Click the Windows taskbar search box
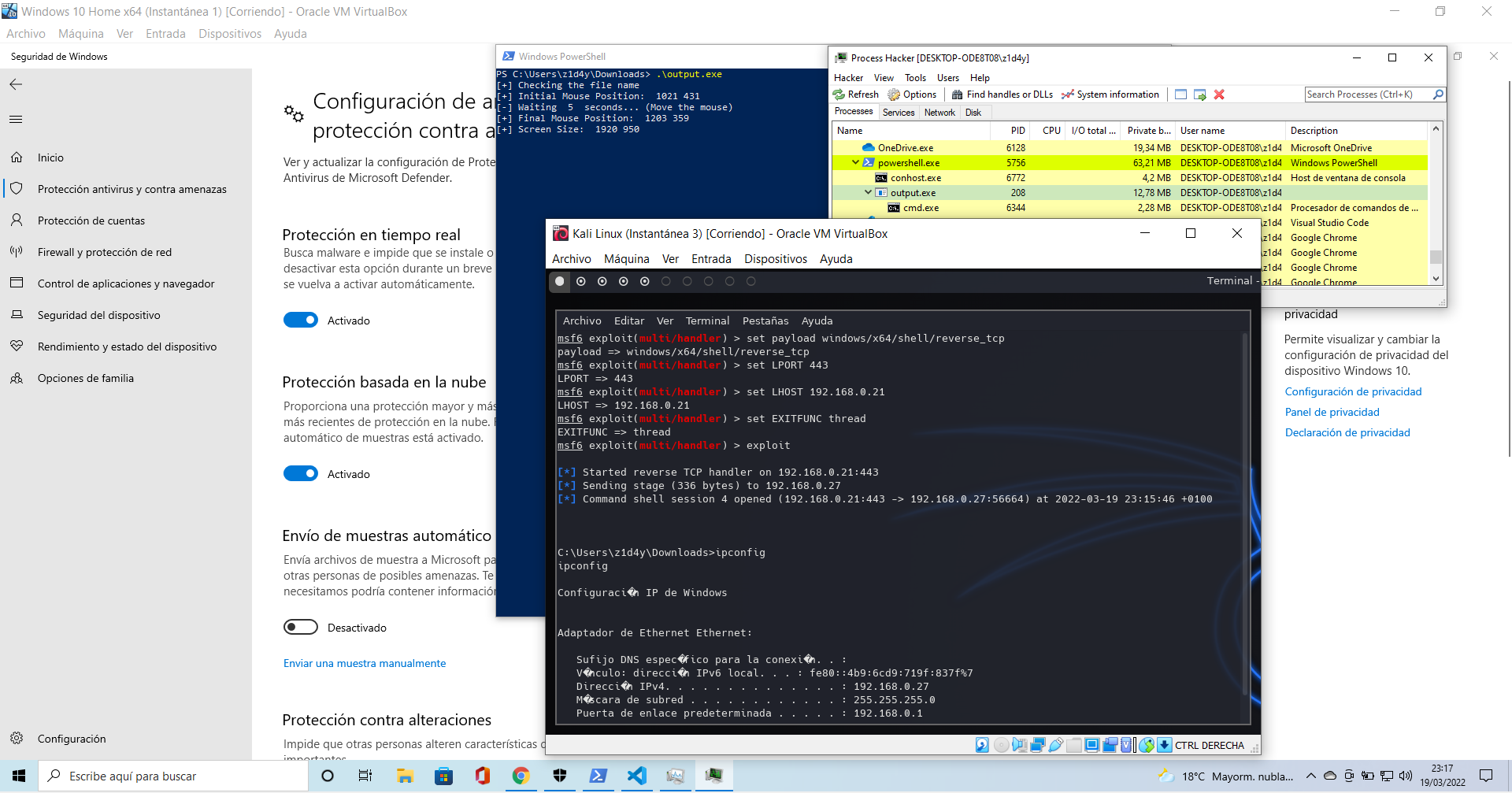 (x=173, y=776)
